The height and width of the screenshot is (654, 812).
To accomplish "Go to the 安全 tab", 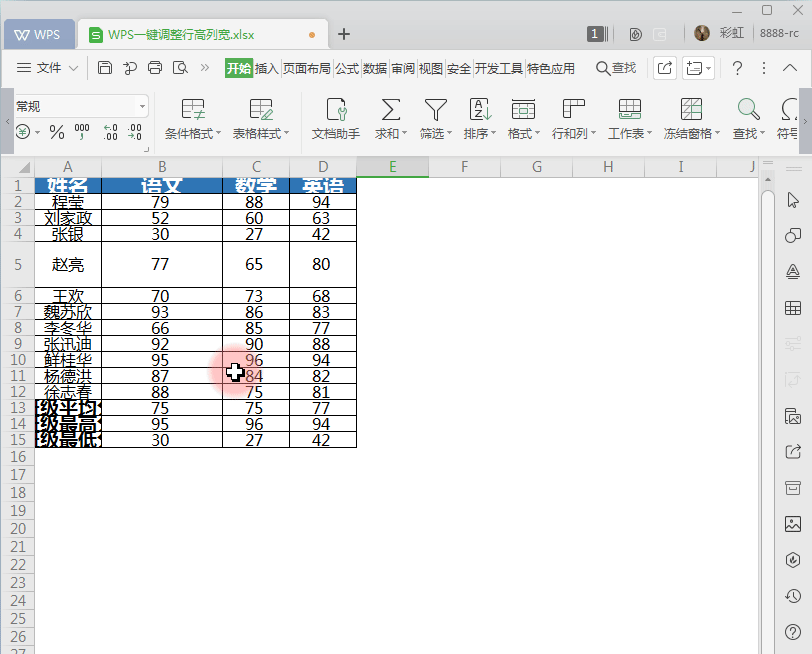I will click(459, 68).
